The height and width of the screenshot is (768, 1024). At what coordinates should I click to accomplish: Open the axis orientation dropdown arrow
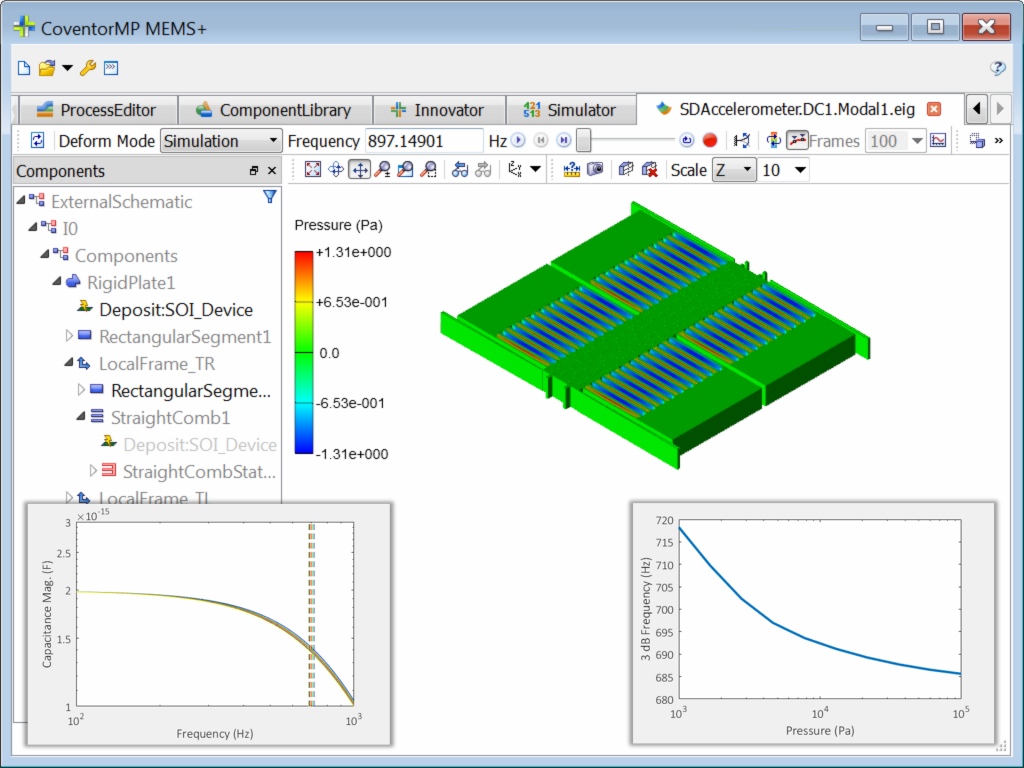pos(536,170)
